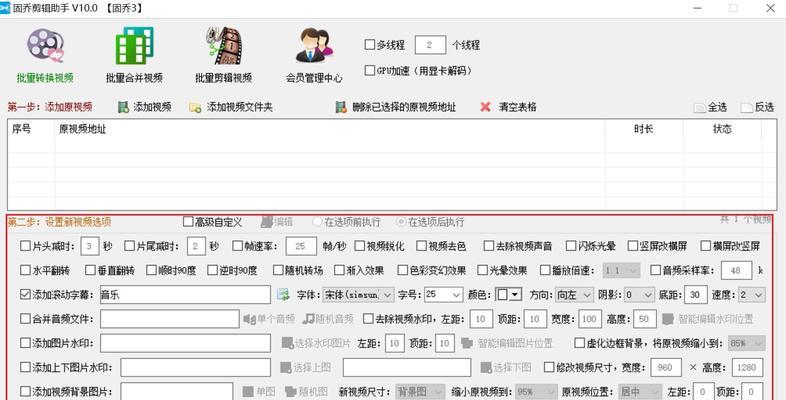Enable 多线程 checkbox
Image resolution: width=786 pixels, height=400 pixels.
point(369,45)
